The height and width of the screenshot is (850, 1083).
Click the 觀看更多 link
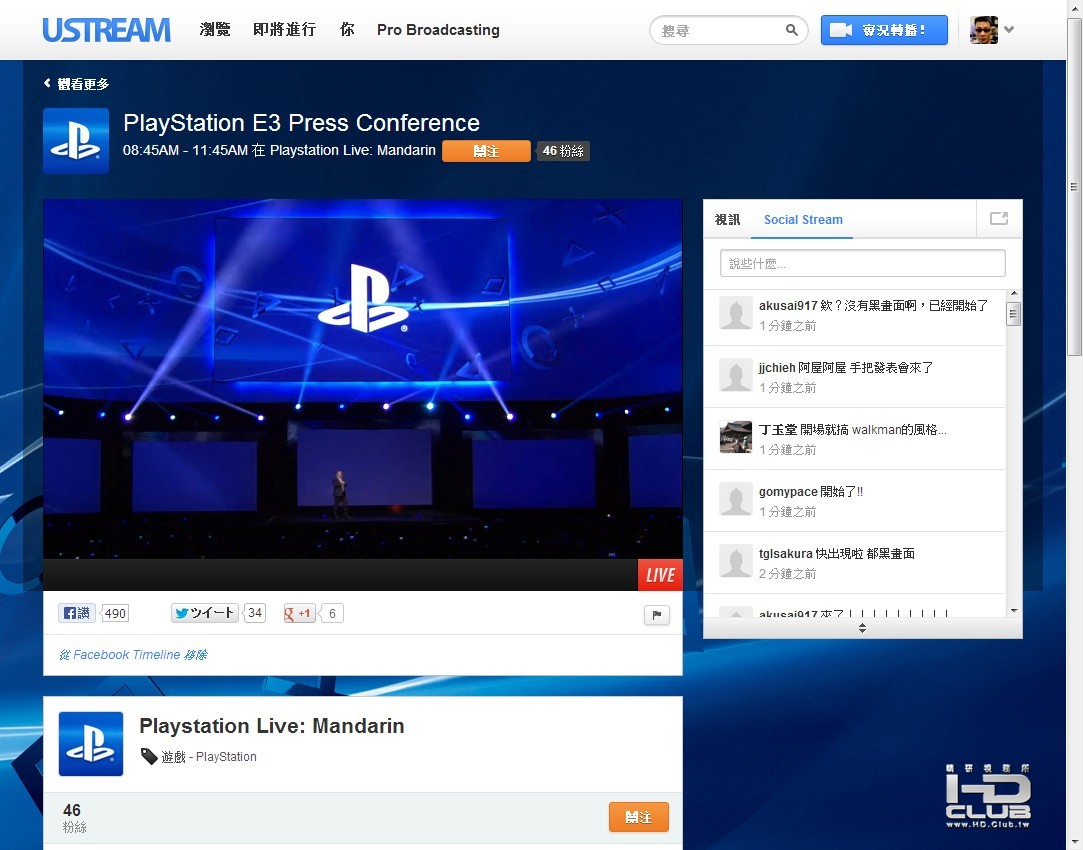coord(83,84)
